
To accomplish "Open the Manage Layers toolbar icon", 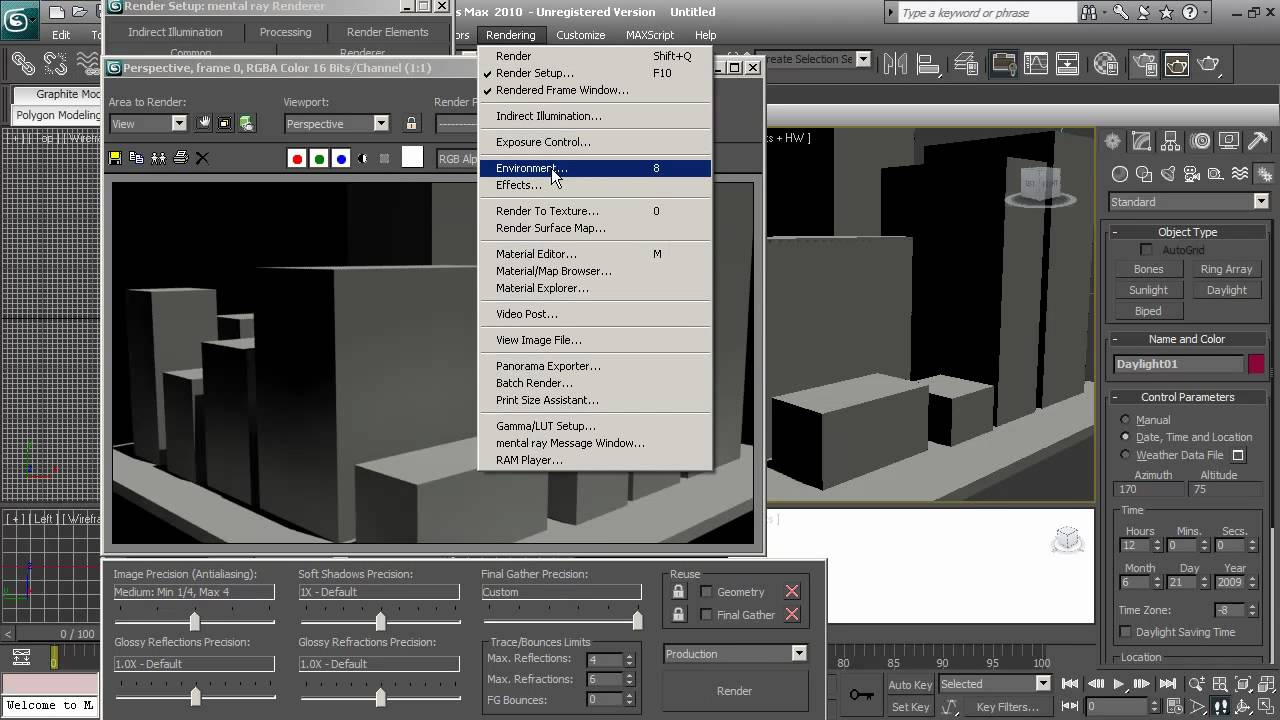I will 967,64.
